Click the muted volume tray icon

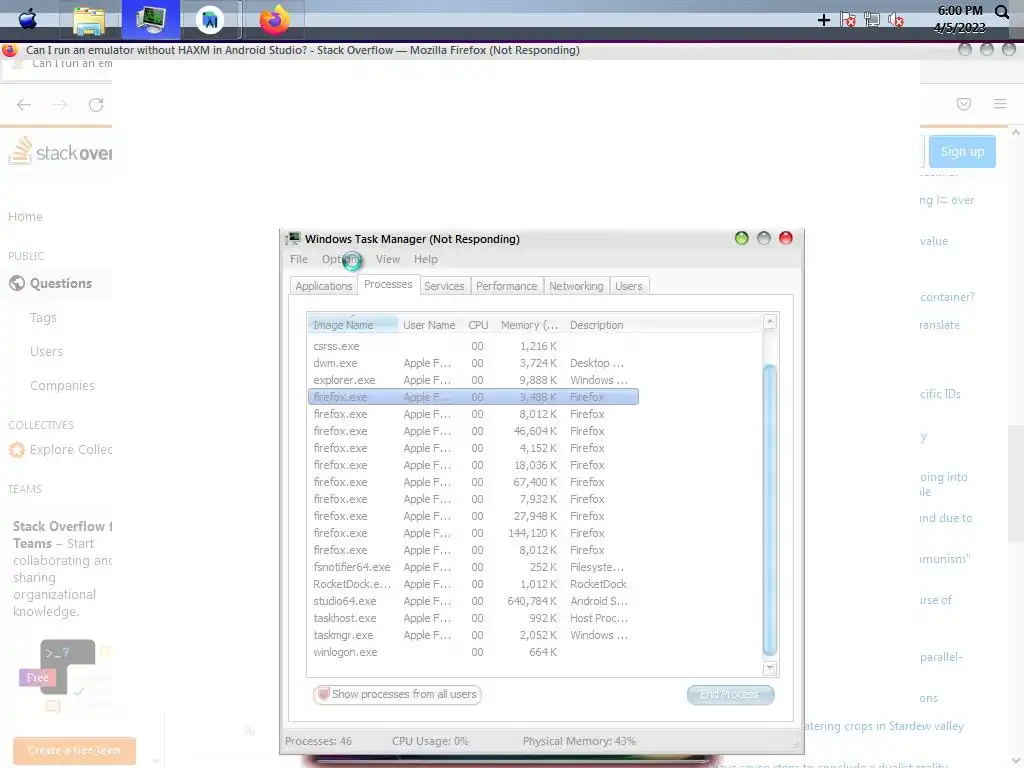[x=895, y=20]
